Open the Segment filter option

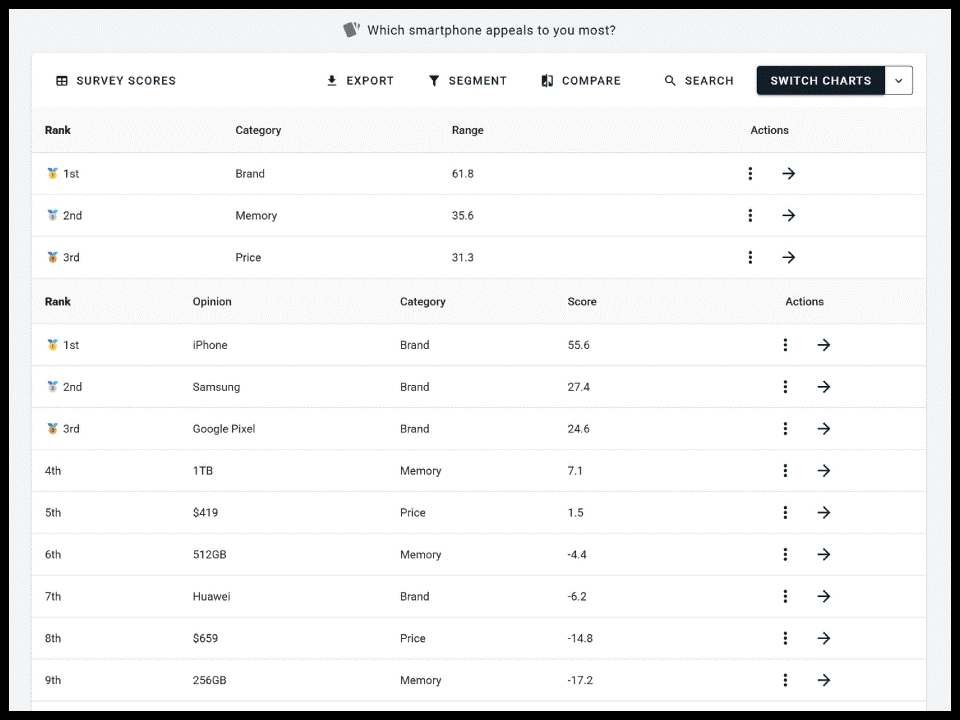pyautogui.click(x=467, y=80)
